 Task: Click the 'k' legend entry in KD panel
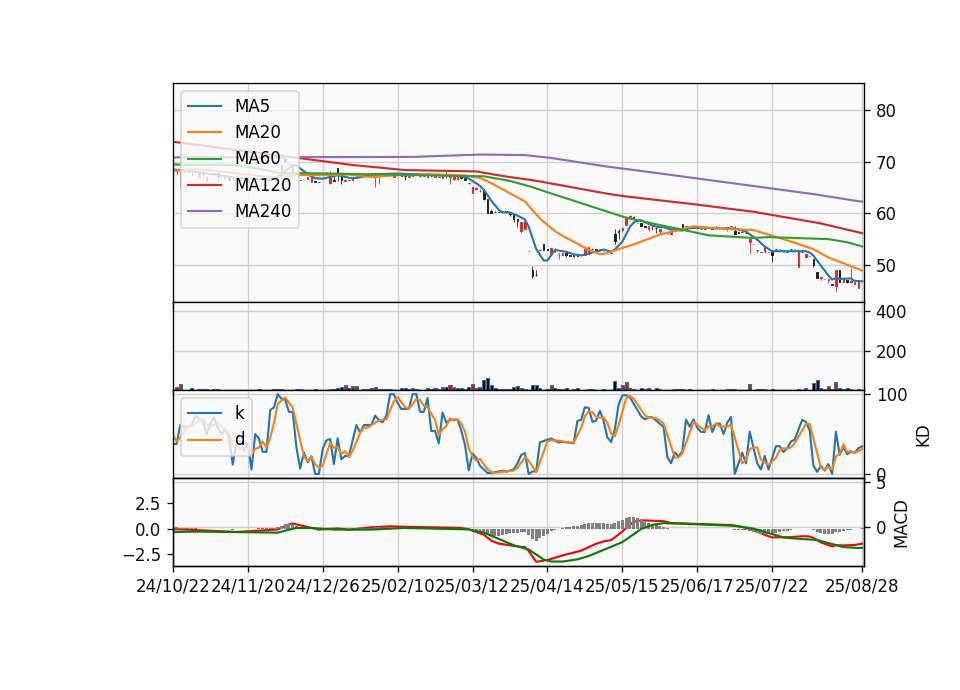[239, 413]
